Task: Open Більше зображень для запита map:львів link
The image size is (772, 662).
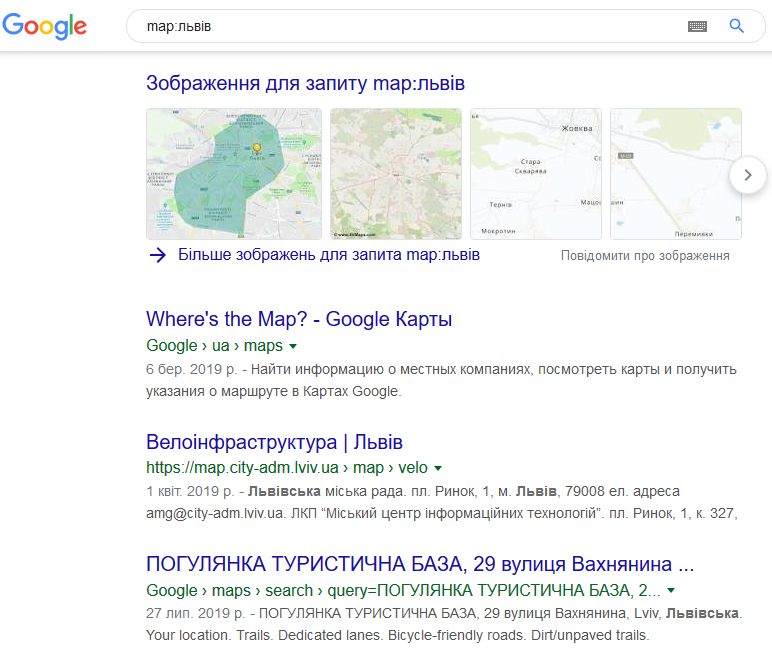Action: (x=329, y=255)
